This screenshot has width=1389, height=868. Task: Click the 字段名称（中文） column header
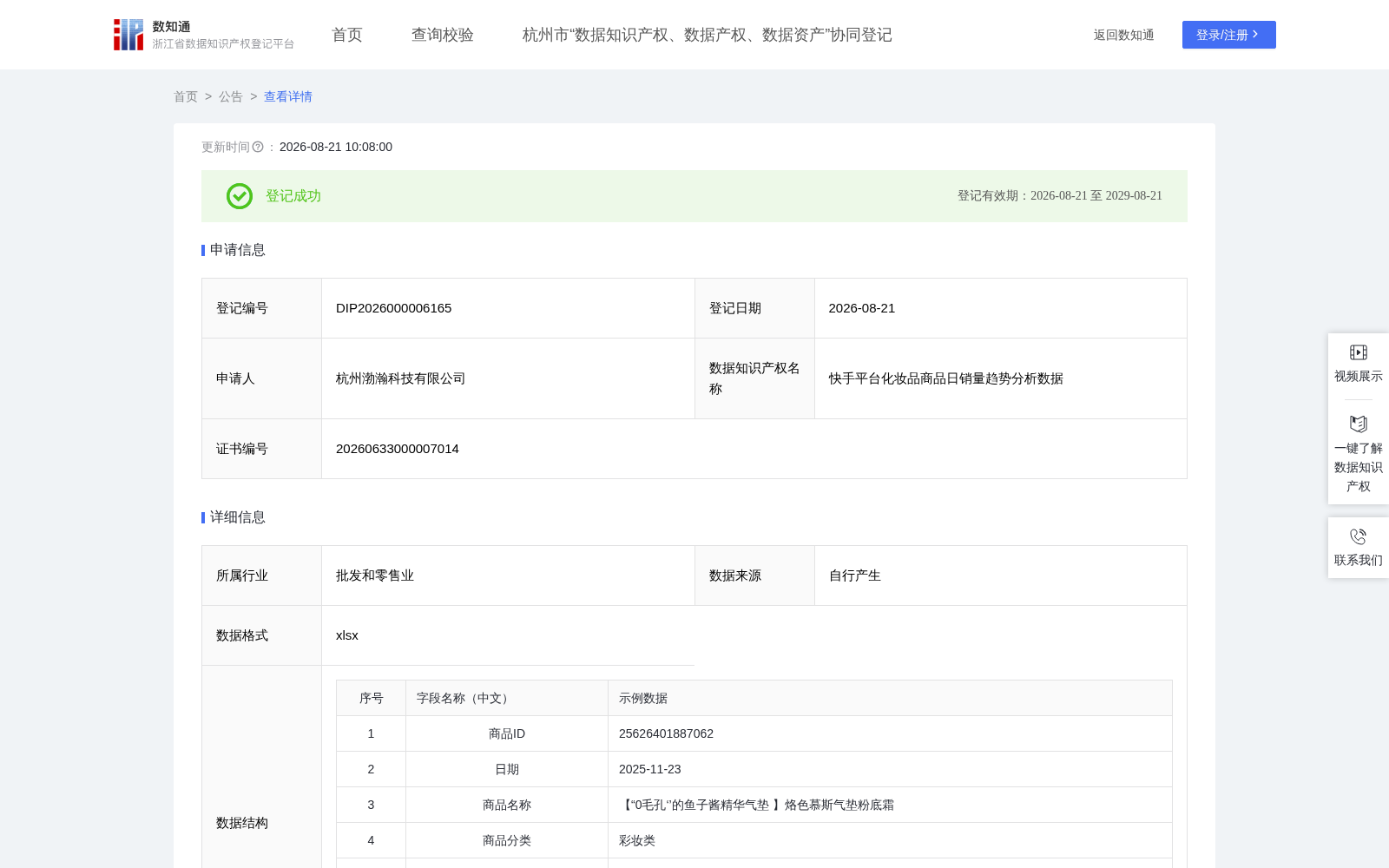pos(507,698)
